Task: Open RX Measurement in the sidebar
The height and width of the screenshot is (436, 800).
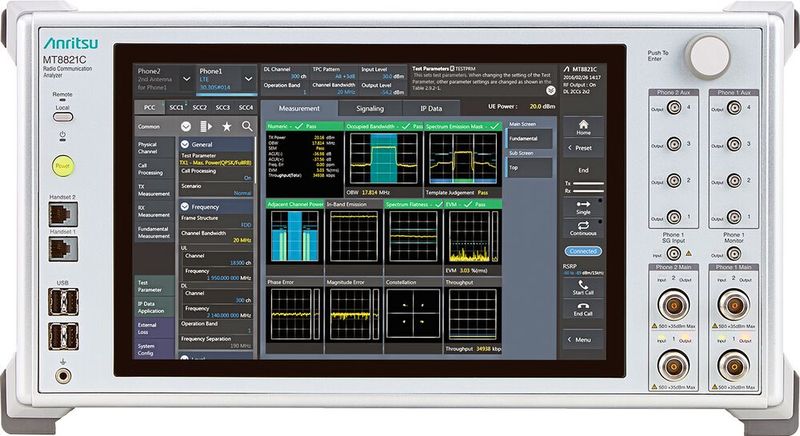Action: tap(155, 211)
